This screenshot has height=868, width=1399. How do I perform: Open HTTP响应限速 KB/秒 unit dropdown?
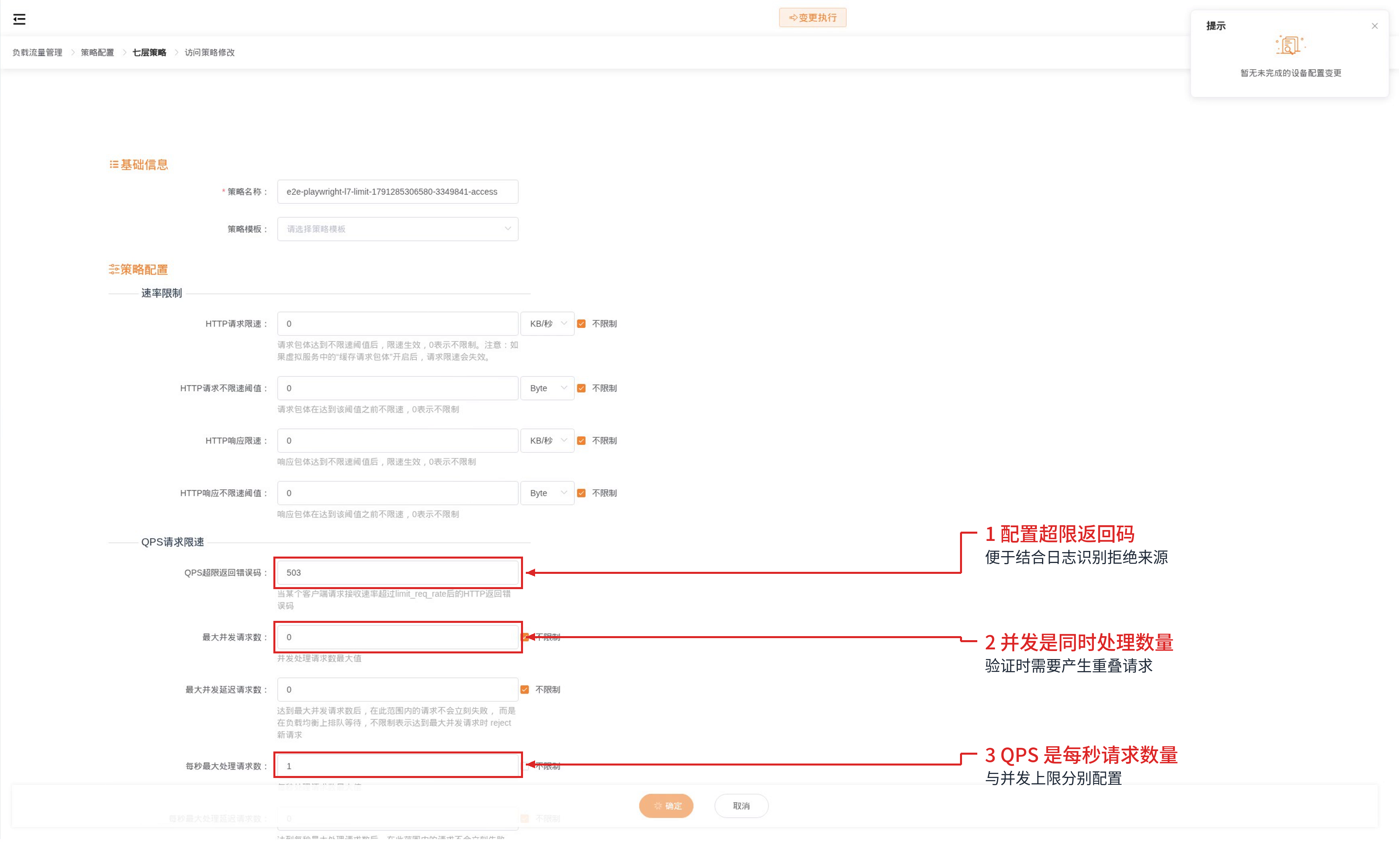547,440
